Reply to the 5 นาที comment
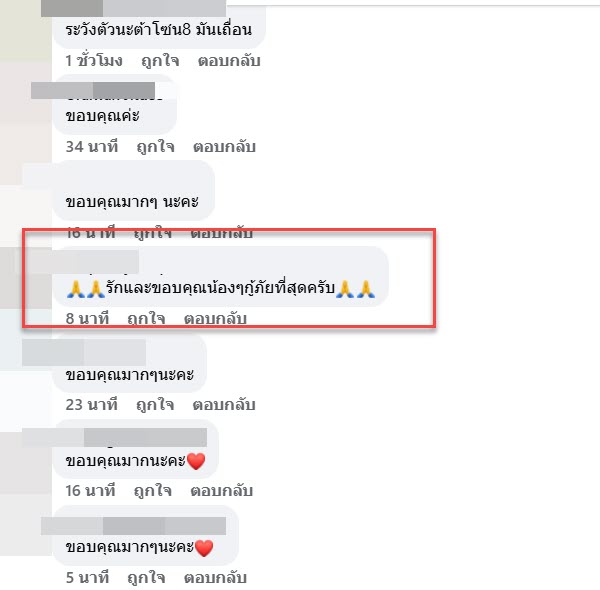The image size is (600, 590). click(x=215, y=577)
